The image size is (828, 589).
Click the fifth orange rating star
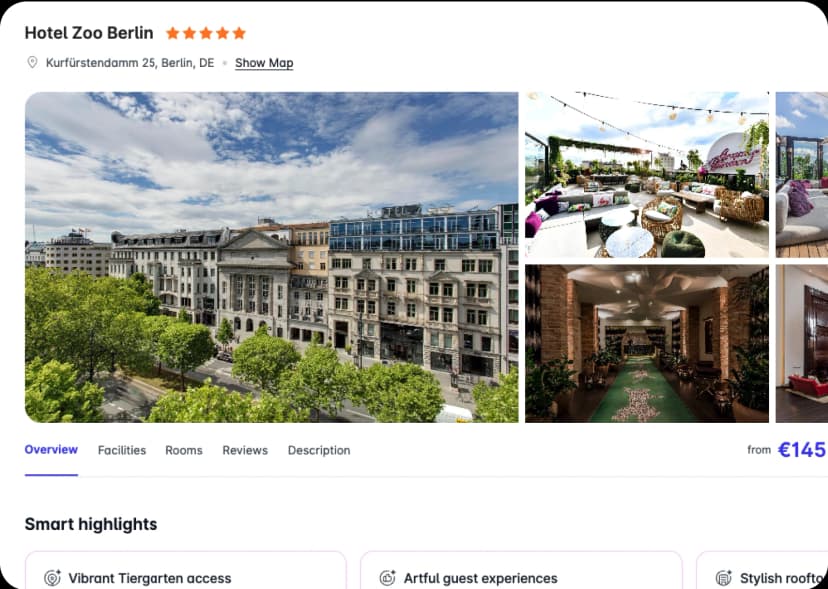[x=239, y=33]
